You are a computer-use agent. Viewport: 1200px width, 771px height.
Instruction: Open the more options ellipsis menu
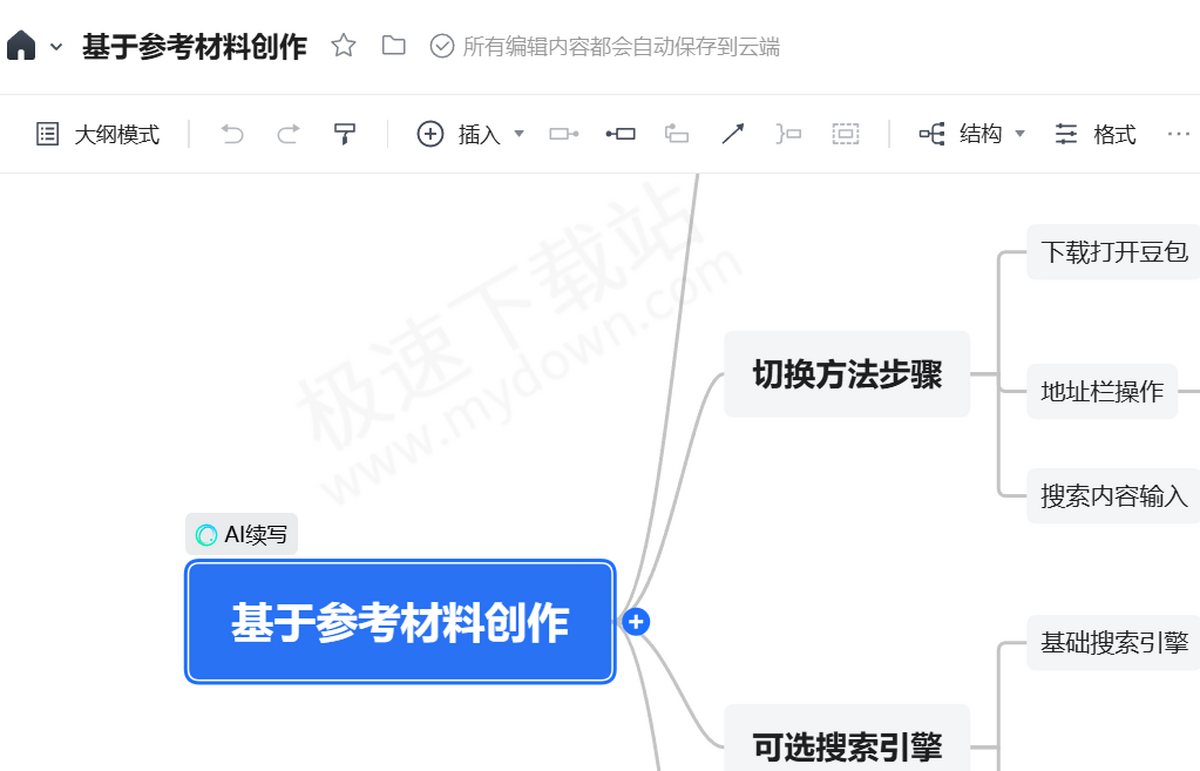click(1178, 133)
